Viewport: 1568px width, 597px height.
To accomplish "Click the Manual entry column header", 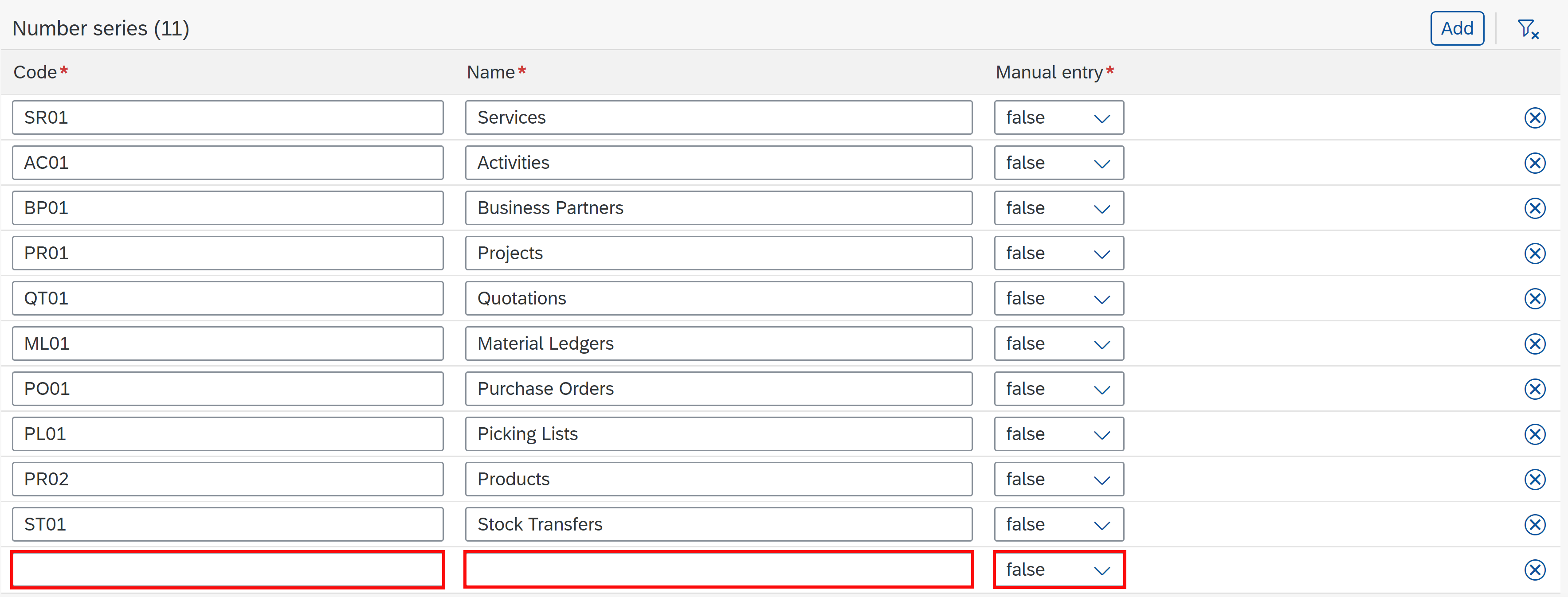I will (1054, 72).
